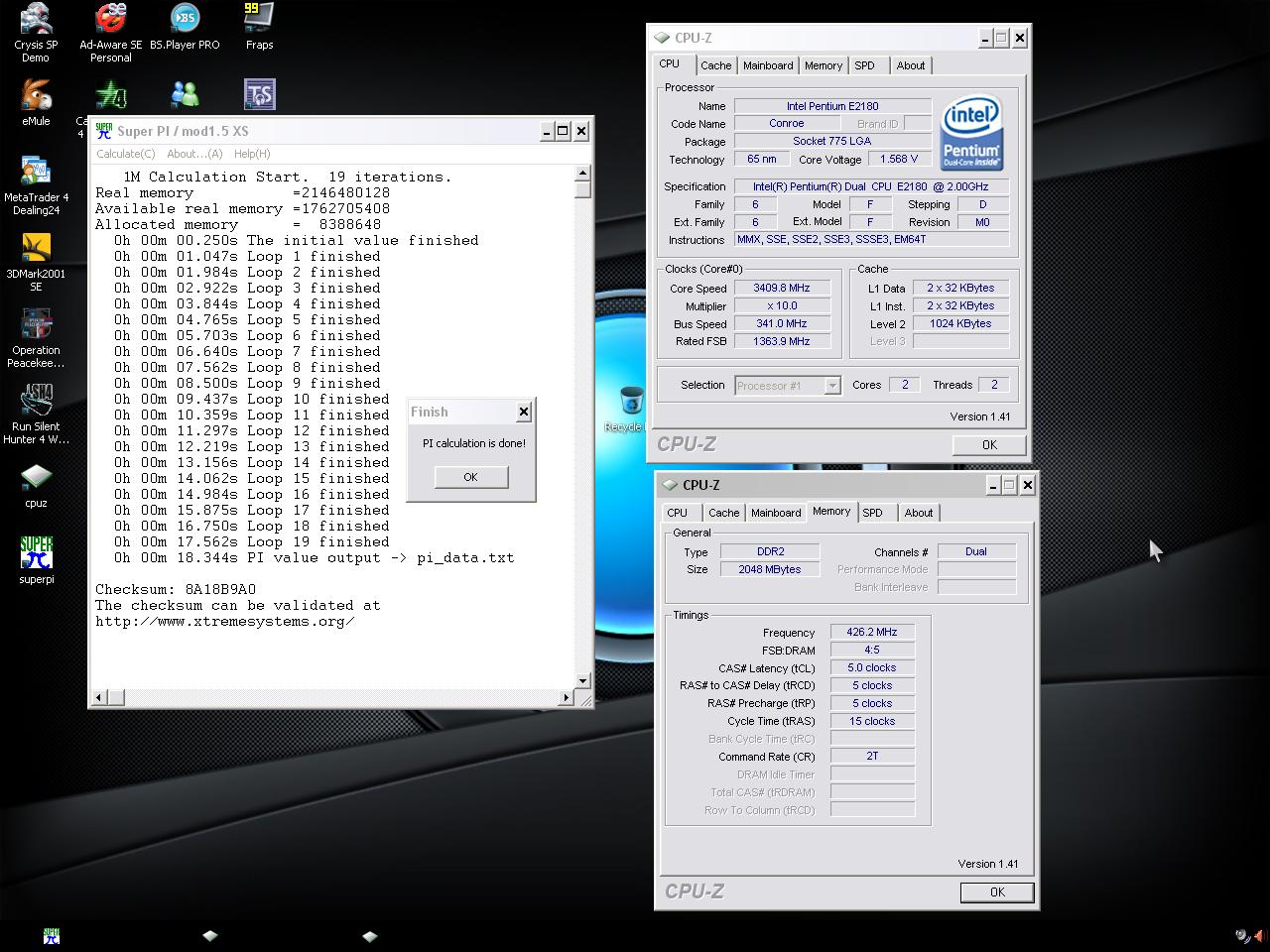Click OK in the top CPU-Z window
Screen dimensions: 1270x952
[x=989, y=445]
